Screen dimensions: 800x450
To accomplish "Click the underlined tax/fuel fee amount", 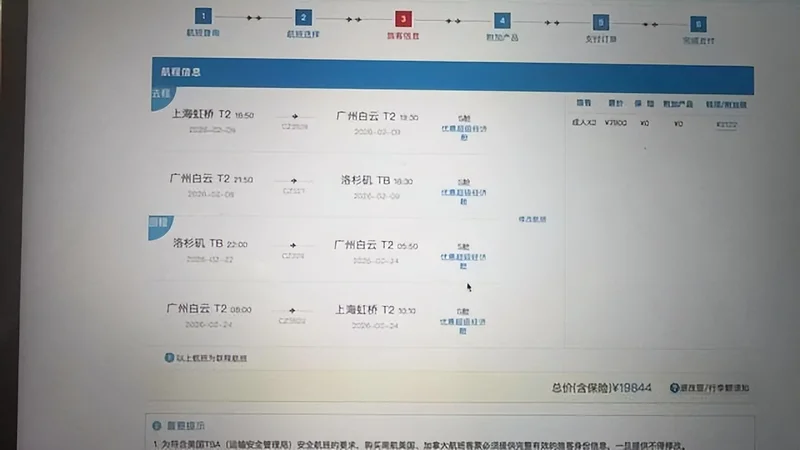I will pos(727,125).
